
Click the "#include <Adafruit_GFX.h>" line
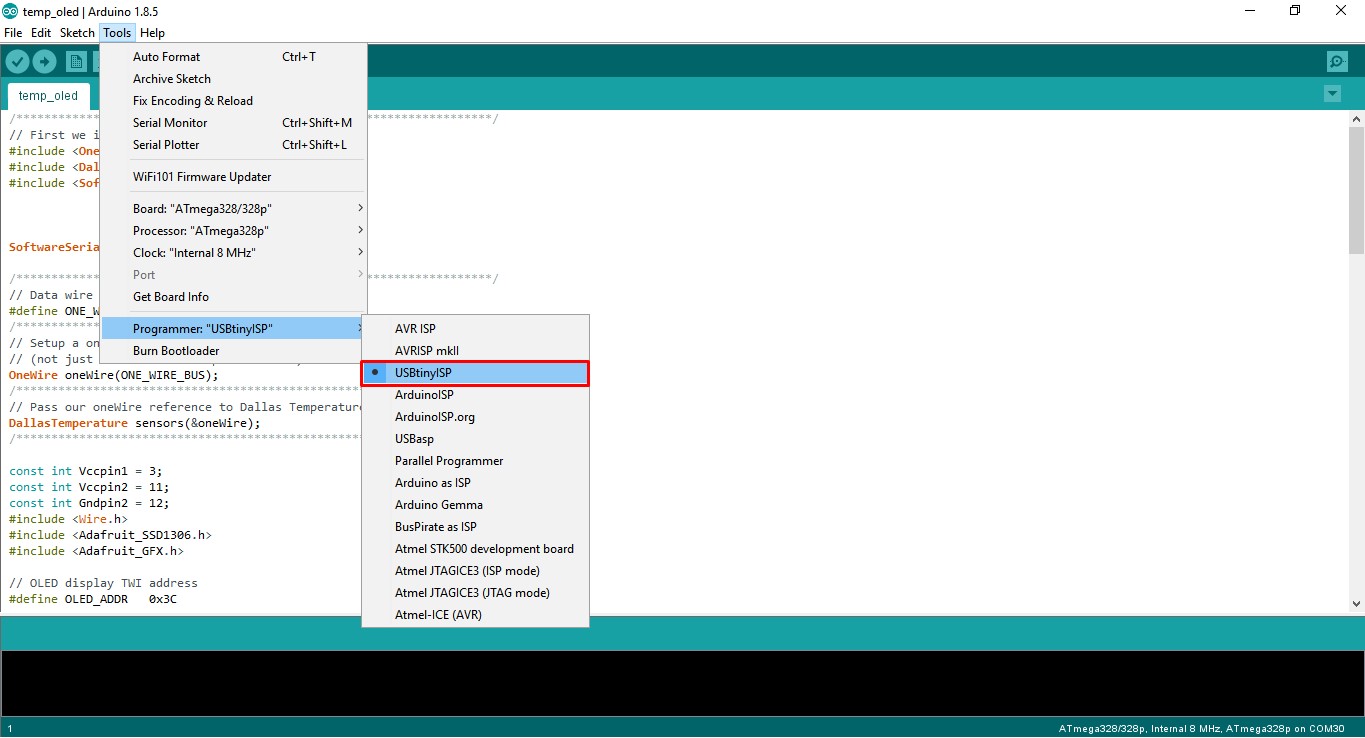click(96, 551)
